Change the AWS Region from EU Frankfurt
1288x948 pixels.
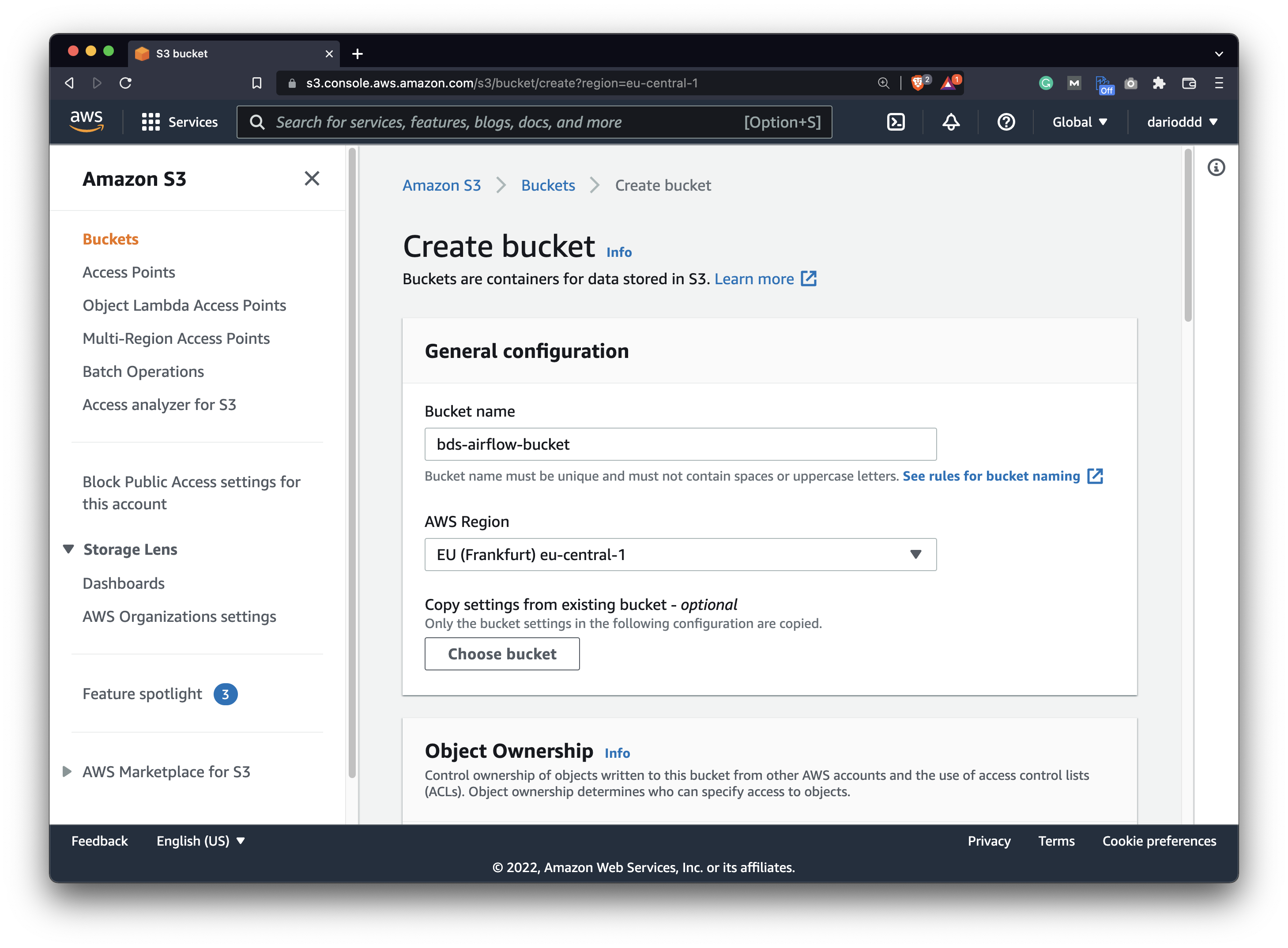[681, 554]
